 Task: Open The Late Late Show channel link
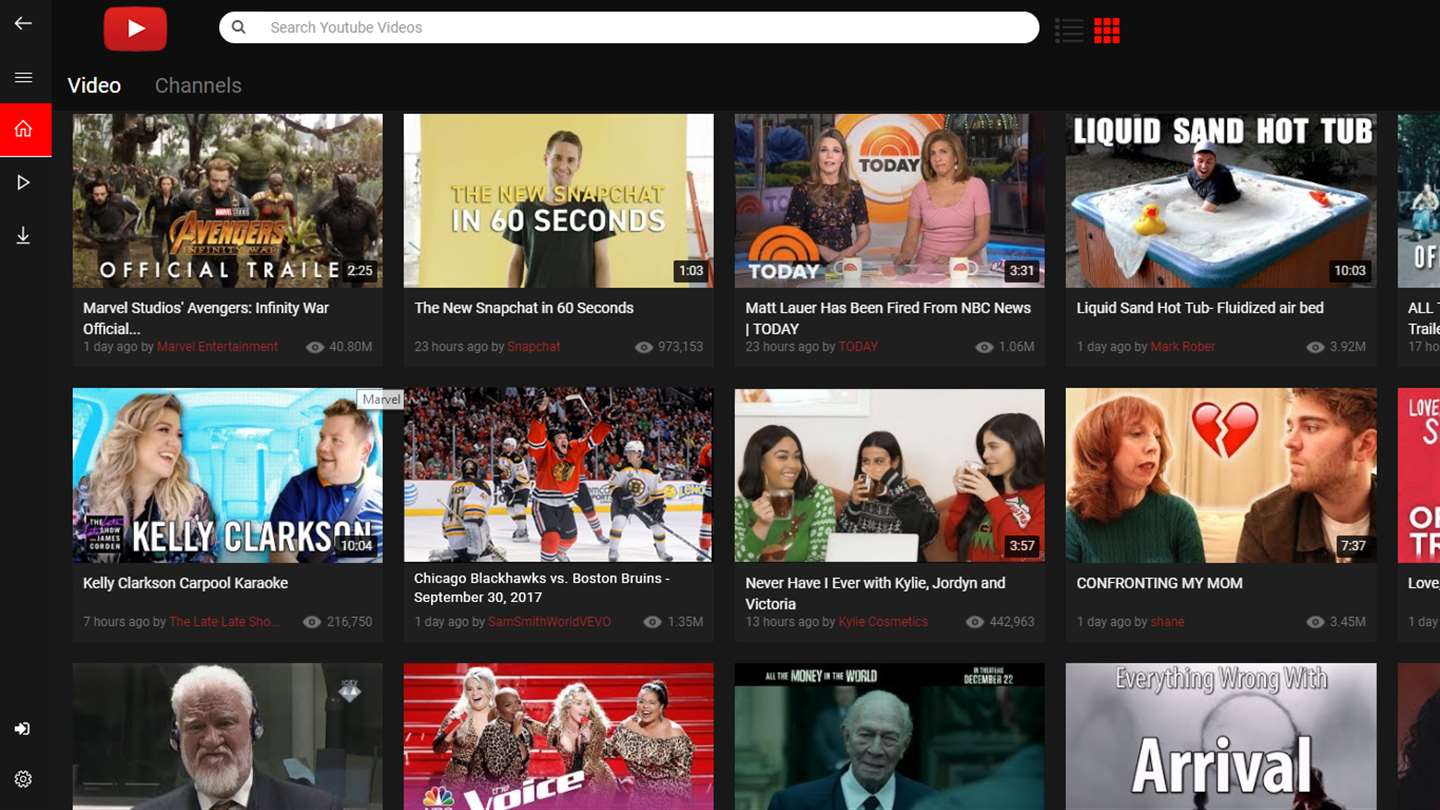pyautogui.click(x=225, y=622)
